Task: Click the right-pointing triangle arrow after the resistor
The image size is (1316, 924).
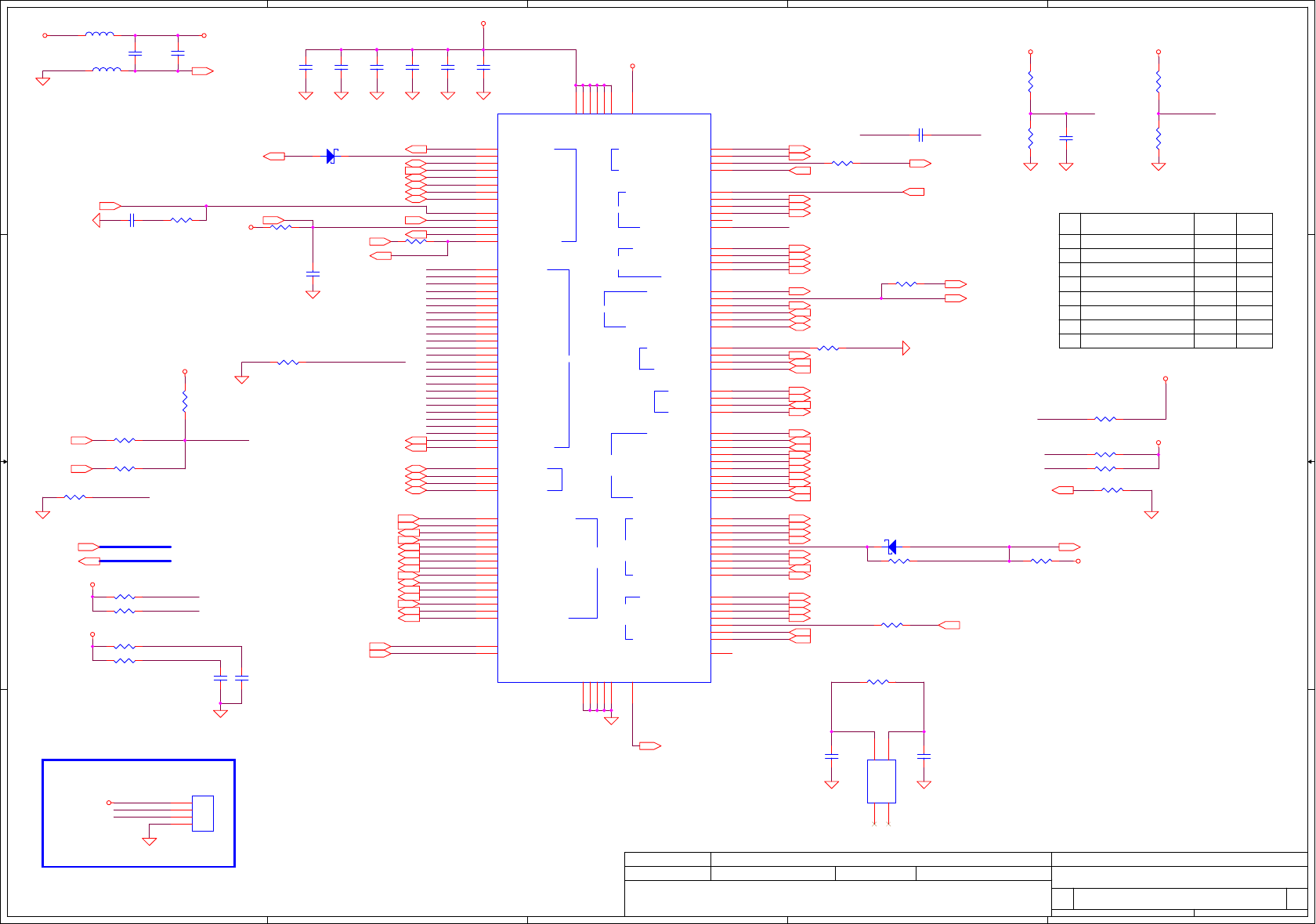Action: tap(906, 348)
